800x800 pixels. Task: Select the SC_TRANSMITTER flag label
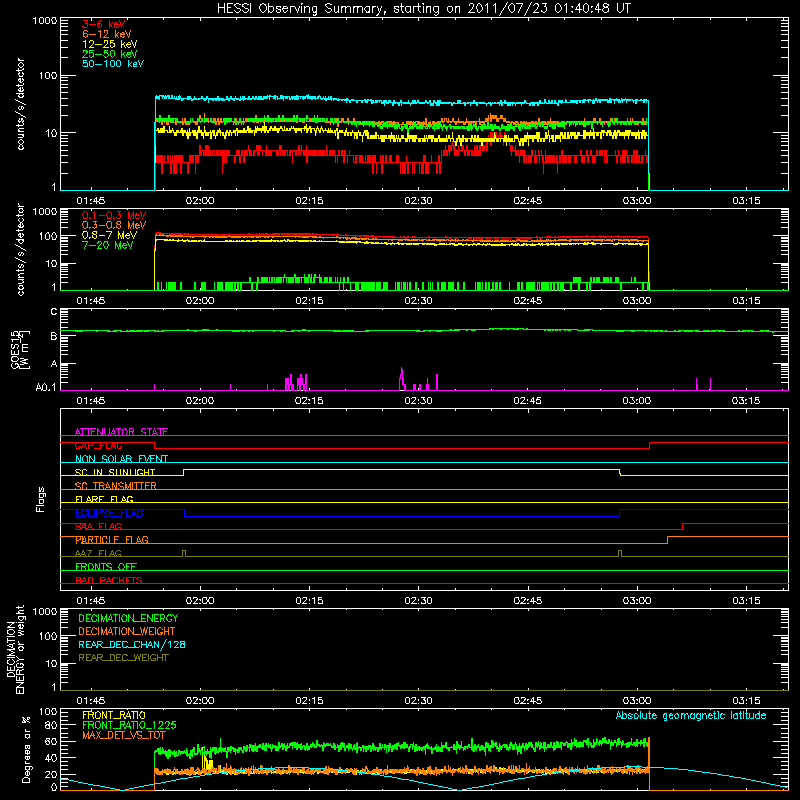pyautogui.click(x=116, y=486)
